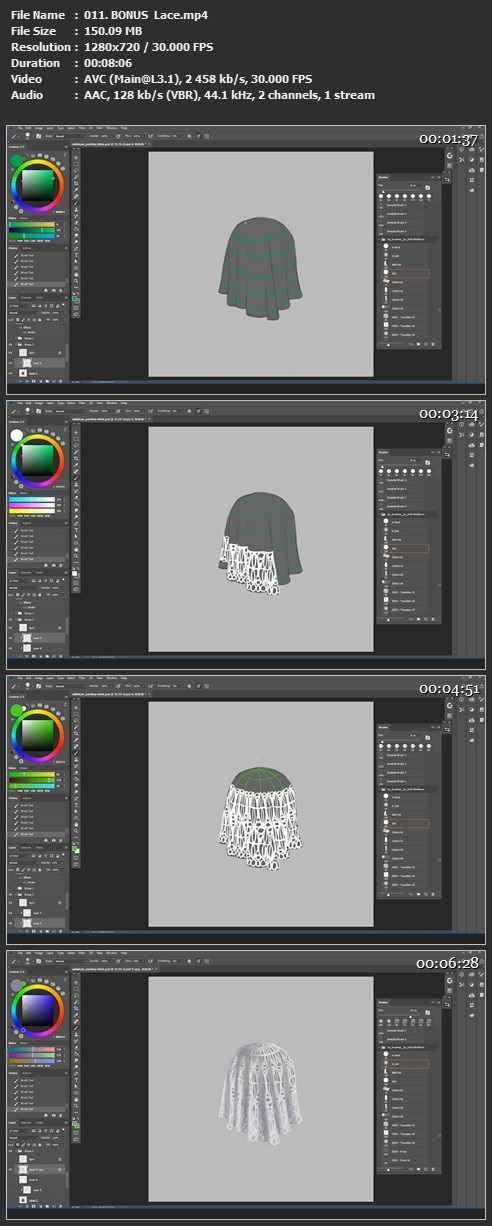Screen dimensions: 492x1226
Task: Select the Brush tool in the 00:03:14 toolbar
Action: point(76,478)
